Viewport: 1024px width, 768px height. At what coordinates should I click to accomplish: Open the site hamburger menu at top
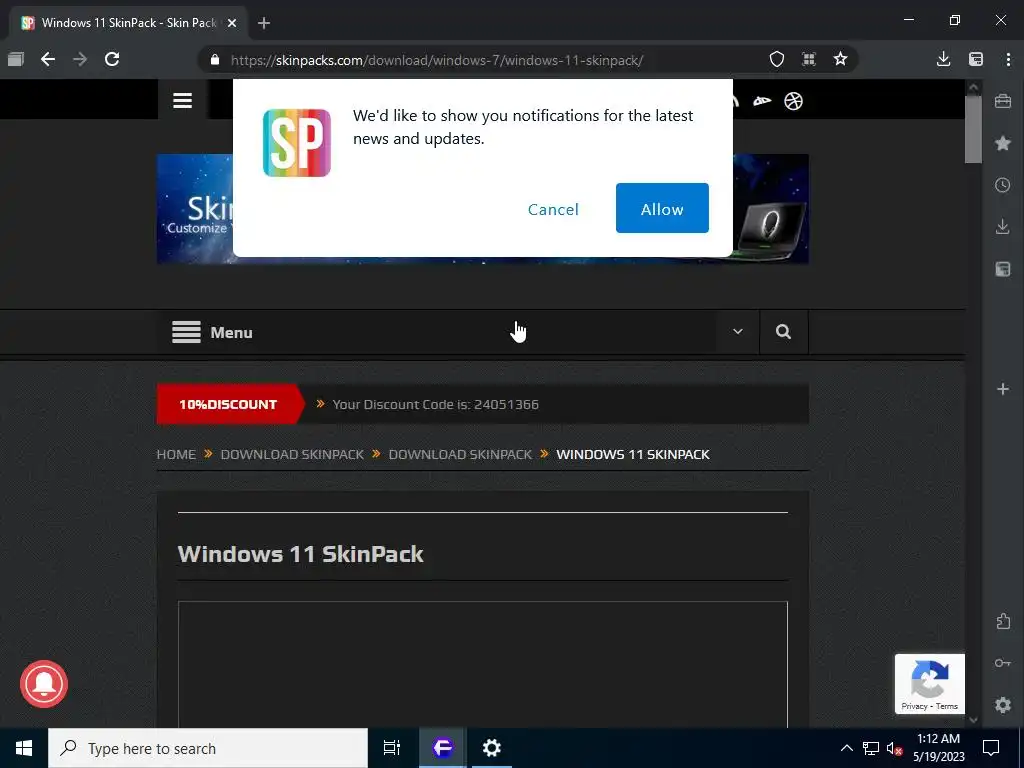coord(182,101)
